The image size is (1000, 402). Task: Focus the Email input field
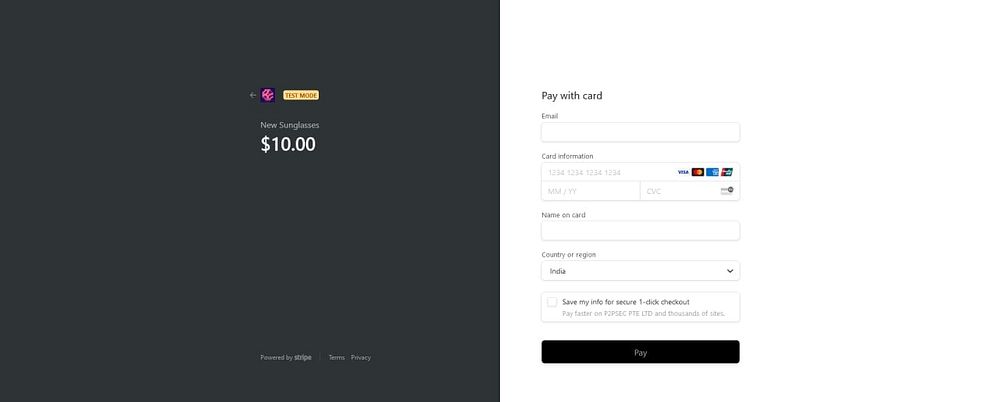640,132
